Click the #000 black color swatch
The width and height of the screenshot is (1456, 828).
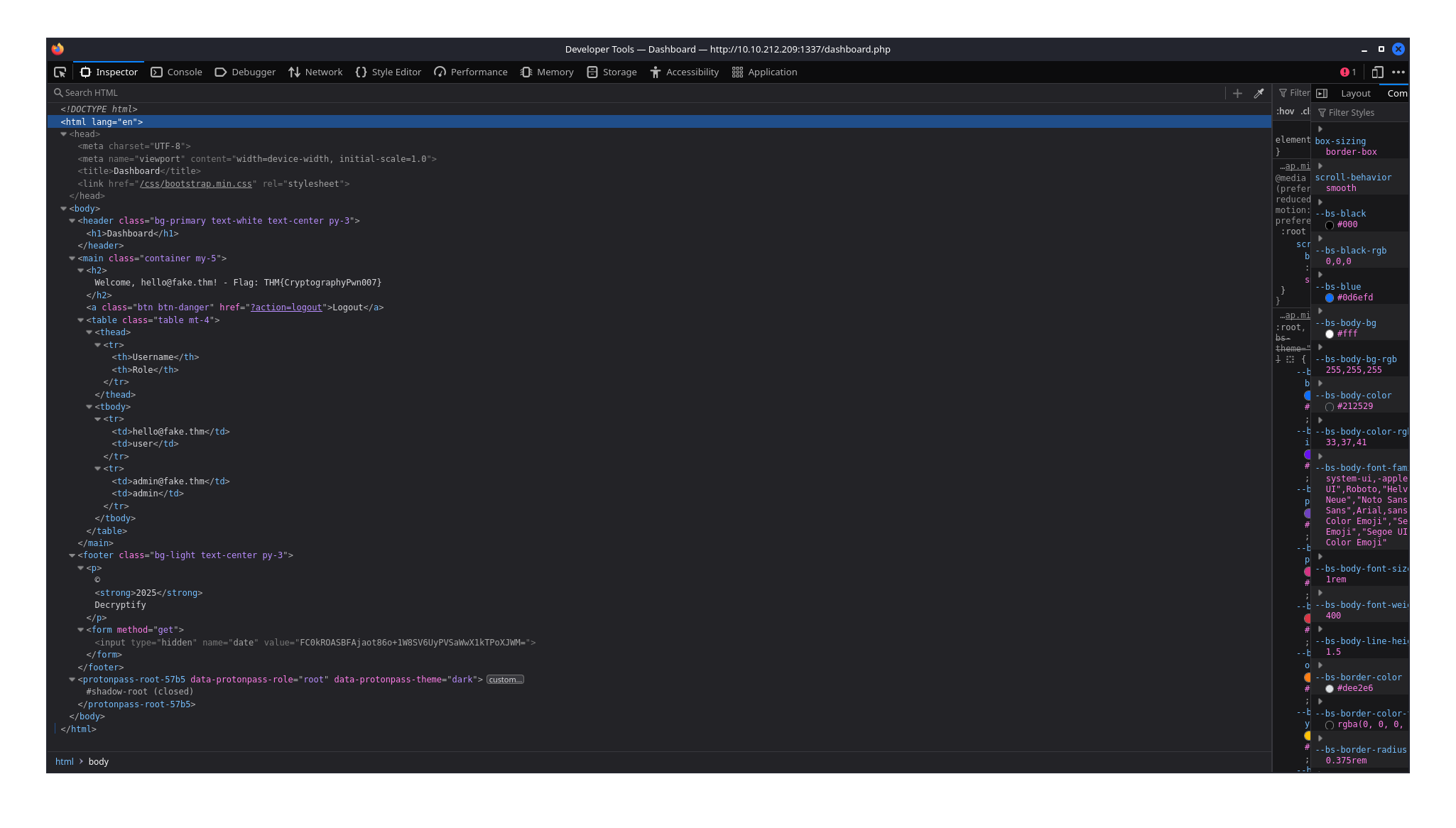click(1330, 225)
